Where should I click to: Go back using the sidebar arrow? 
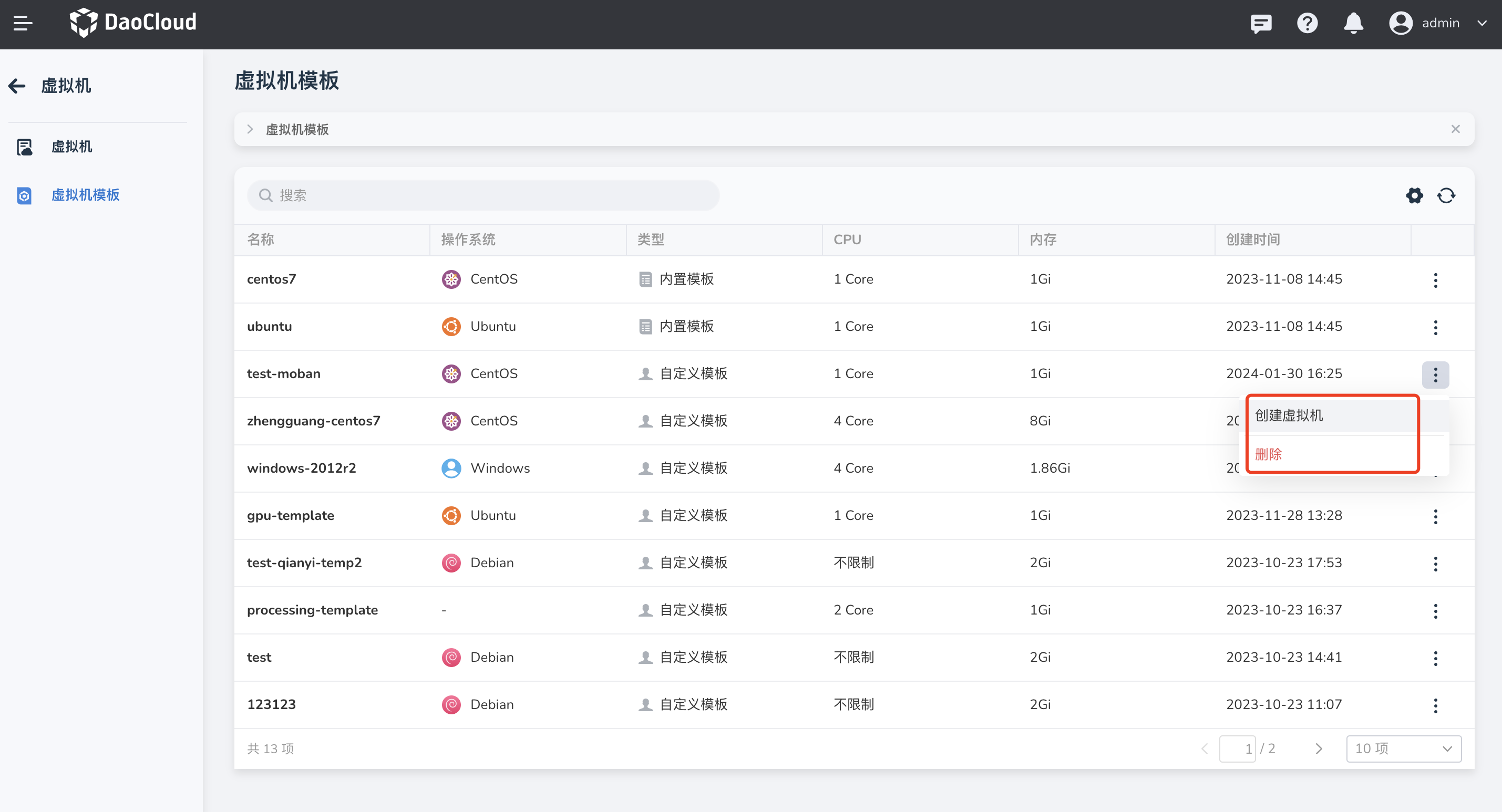click(17, 86)
